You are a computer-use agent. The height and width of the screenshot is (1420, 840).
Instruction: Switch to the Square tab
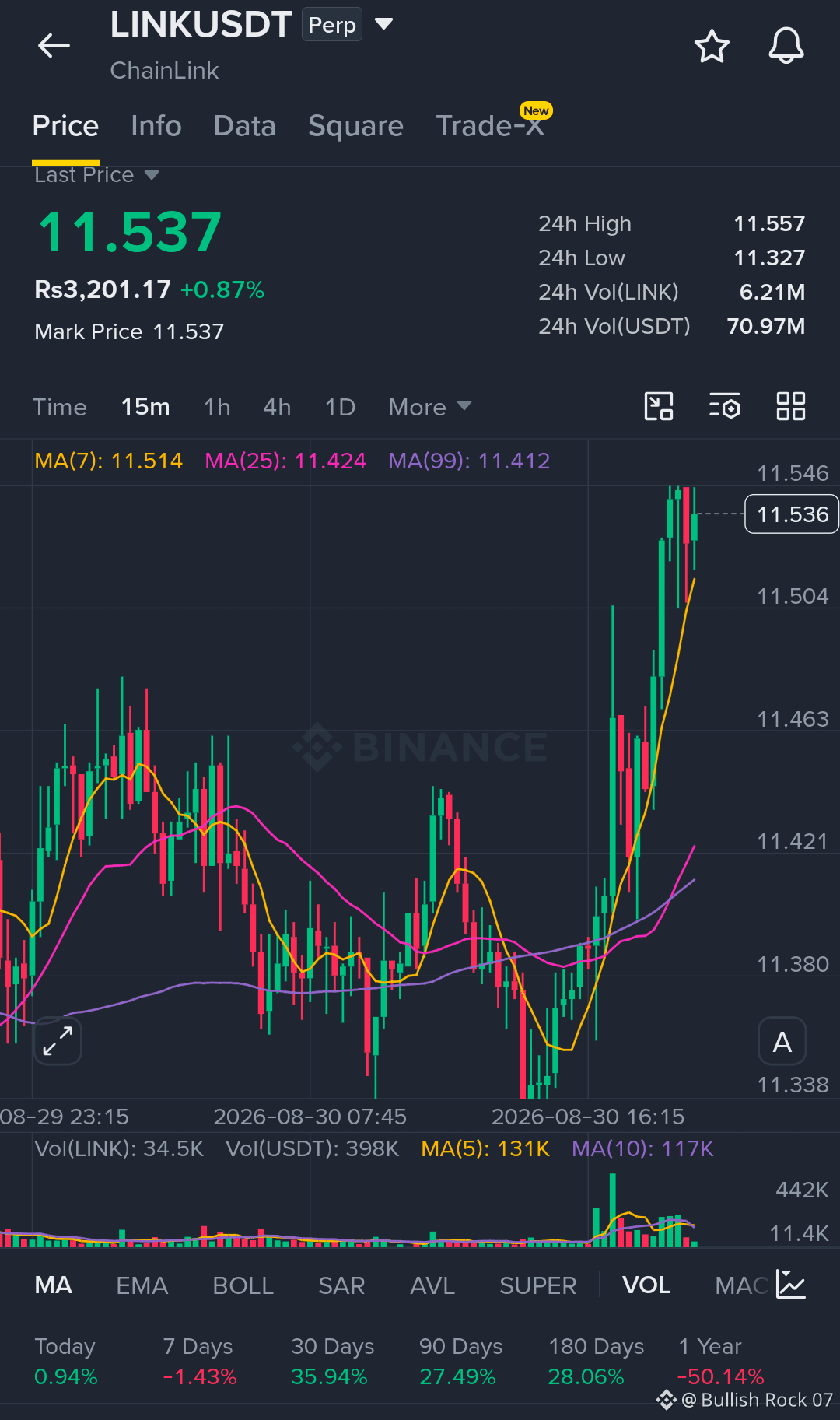coord(355,126)
